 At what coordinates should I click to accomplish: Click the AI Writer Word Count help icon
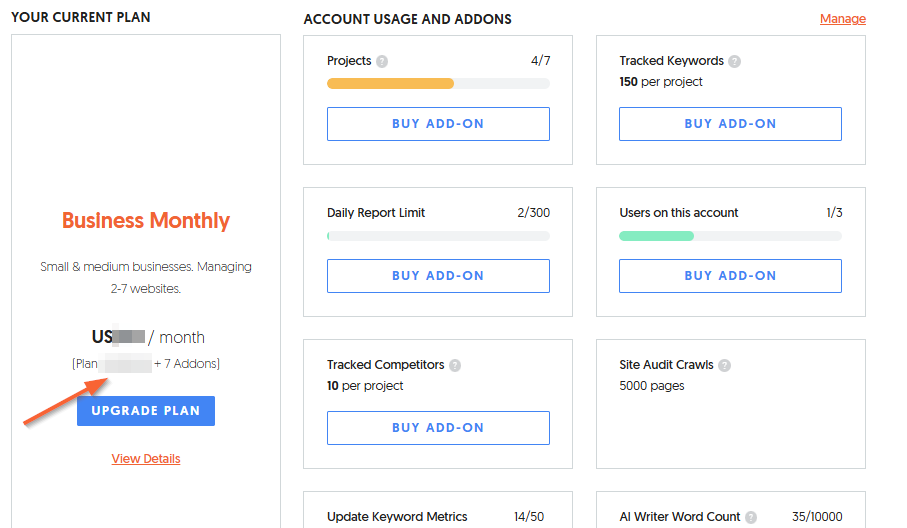[751, 517]
